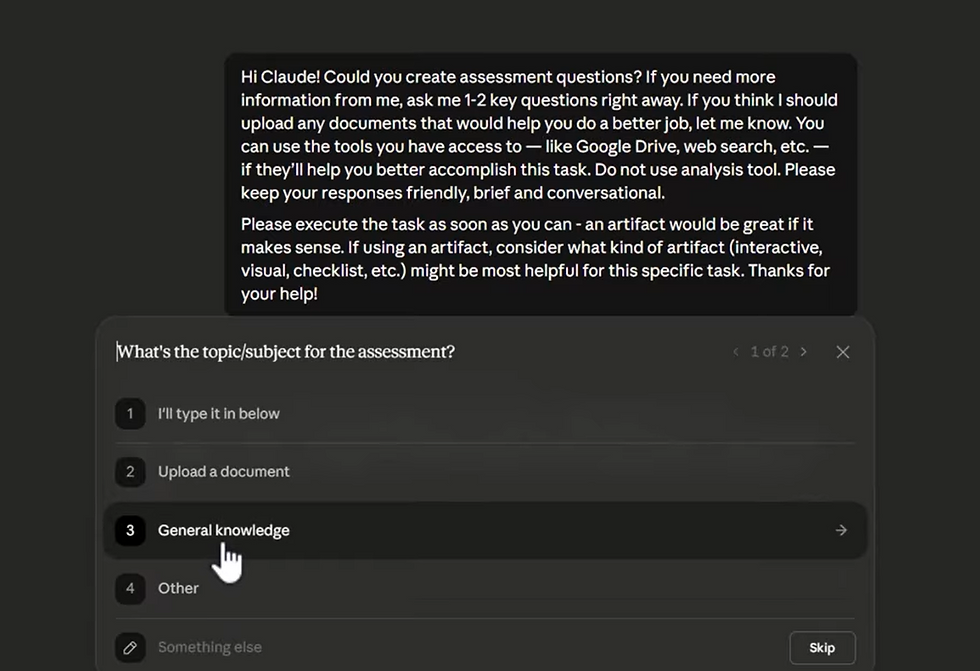980x671 pixels.
Task: Pick the "General knowledge" answer
Action: click(224, 530)
